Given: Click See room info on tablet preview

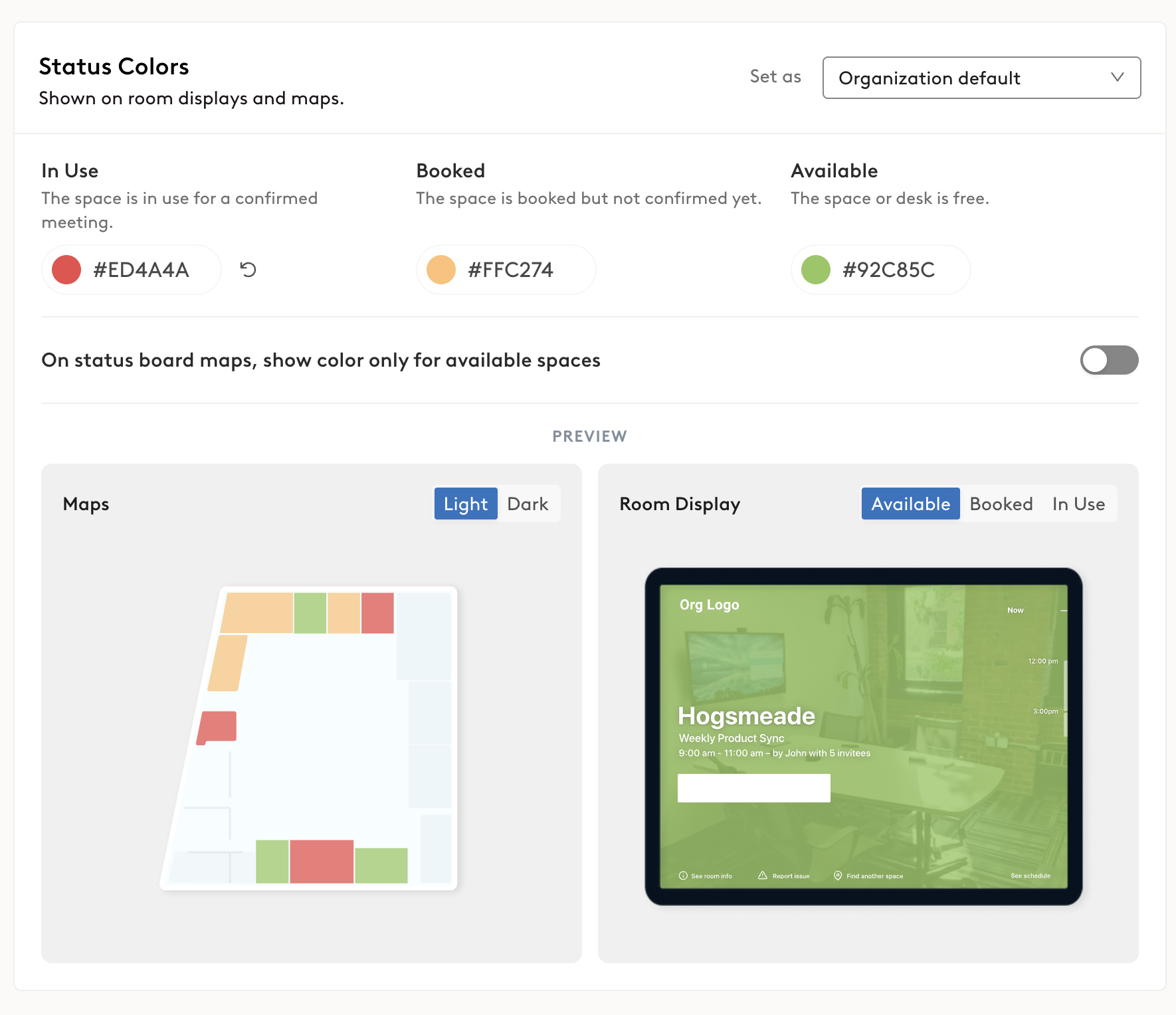Looking at the screenshot, I should (x=706, y=876).
